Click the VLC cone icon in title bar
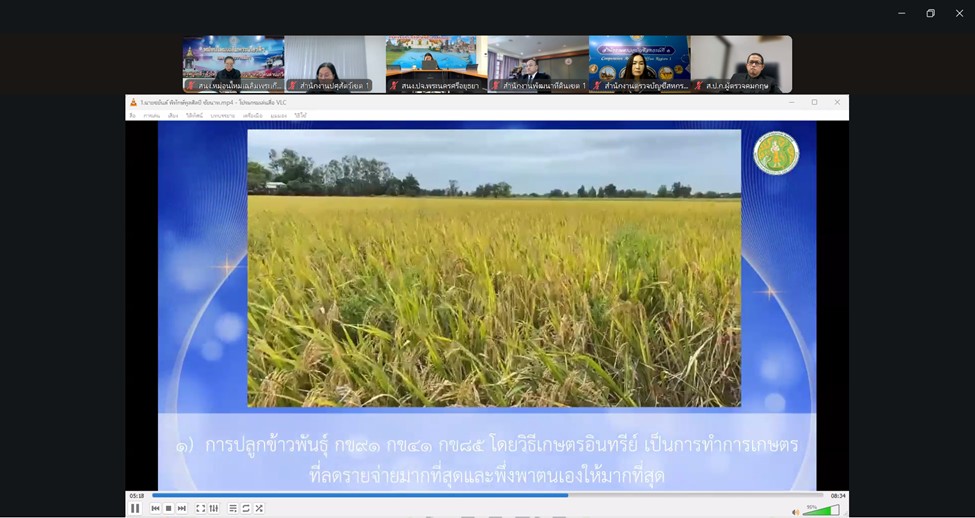 pos(133,102)
